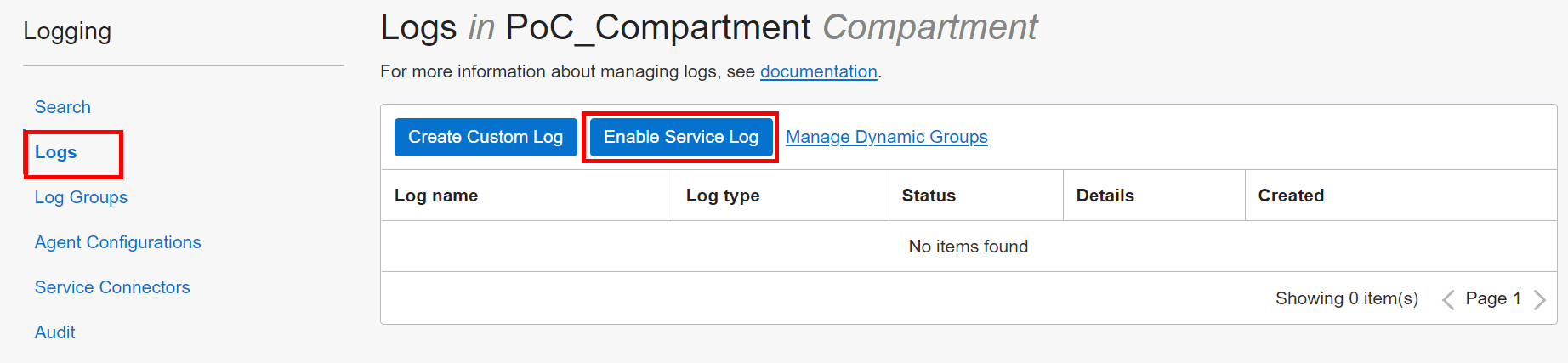This screenshot has height=363, width=1568.
Task: Go to the previous page using the left chevron
Action: [x=1448, y=300]
